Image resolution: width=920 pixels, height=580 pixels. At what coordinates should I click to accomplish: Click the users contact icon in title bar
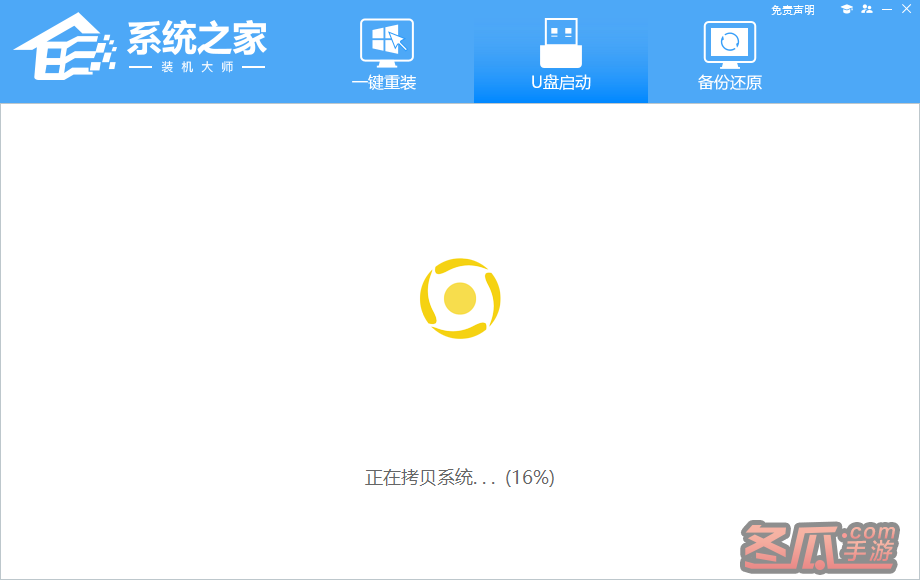pyautogui.click(x=867, y=9)
